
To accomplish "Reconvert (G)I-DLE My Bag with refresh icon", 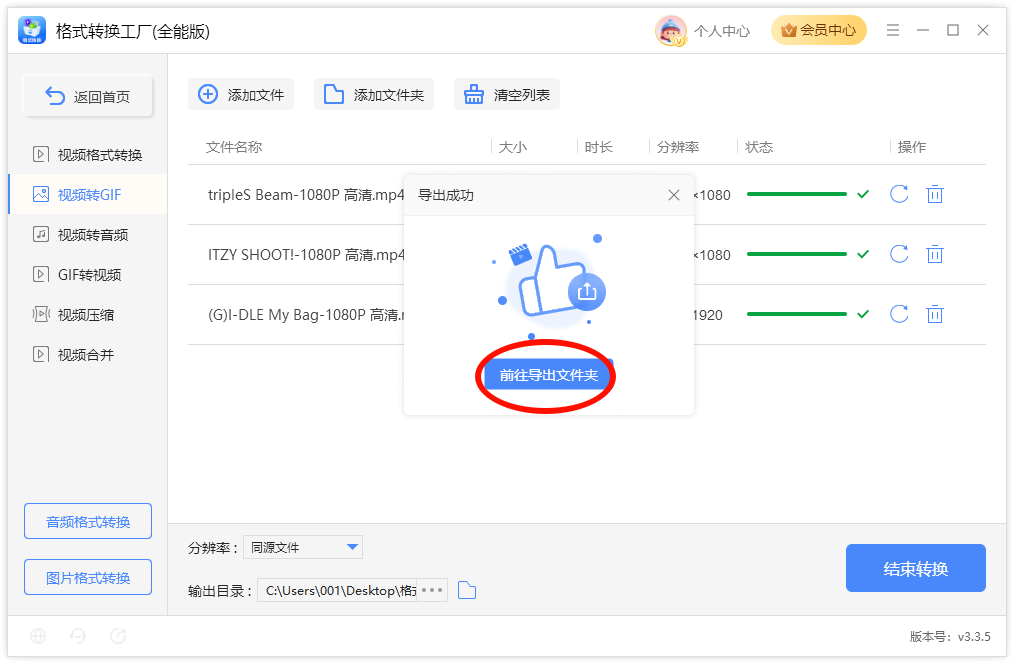I will coord(899,314).
